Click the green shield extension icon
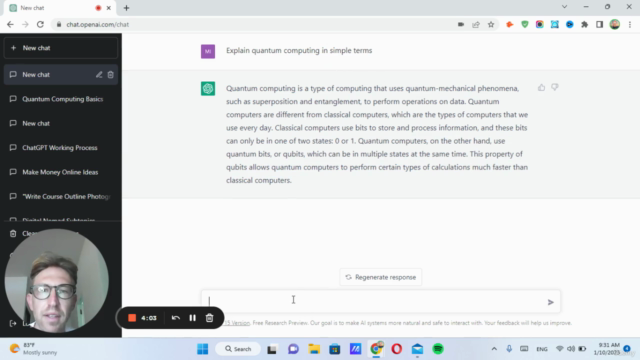Image resolution: width=640 pixels, height=360 pixels. point(524,24)
